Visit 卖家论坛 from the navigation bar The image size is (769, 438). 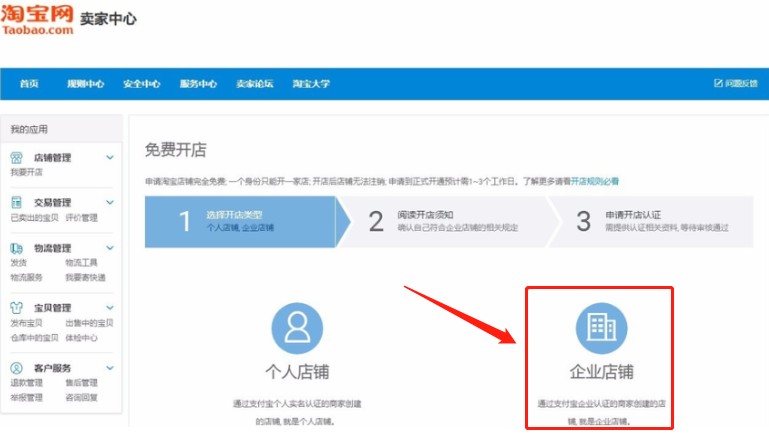pos(255,84)
